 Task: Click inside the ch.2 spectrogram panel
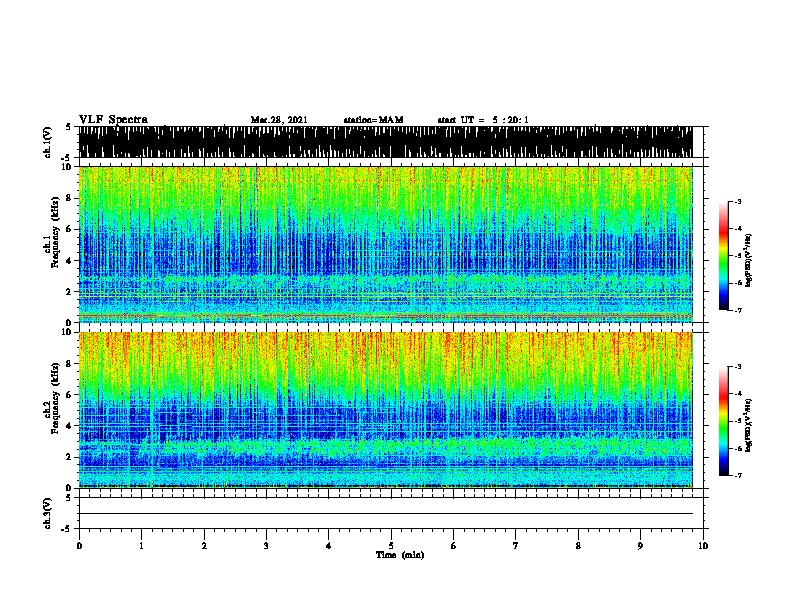(x=386, y=410)
